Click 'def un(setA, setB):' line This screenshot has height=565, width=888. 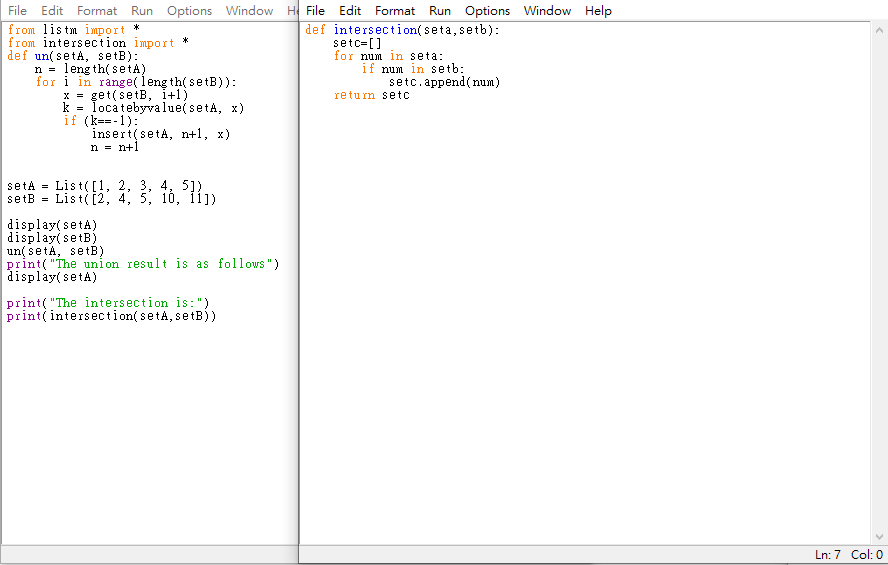73,56
